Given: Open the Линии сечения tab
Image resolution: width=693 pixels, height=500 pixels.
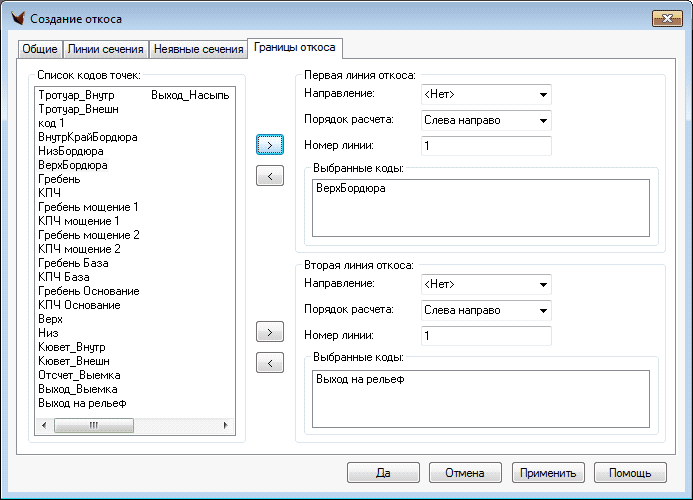Looking at the screenshot, I should pos(106,49).
